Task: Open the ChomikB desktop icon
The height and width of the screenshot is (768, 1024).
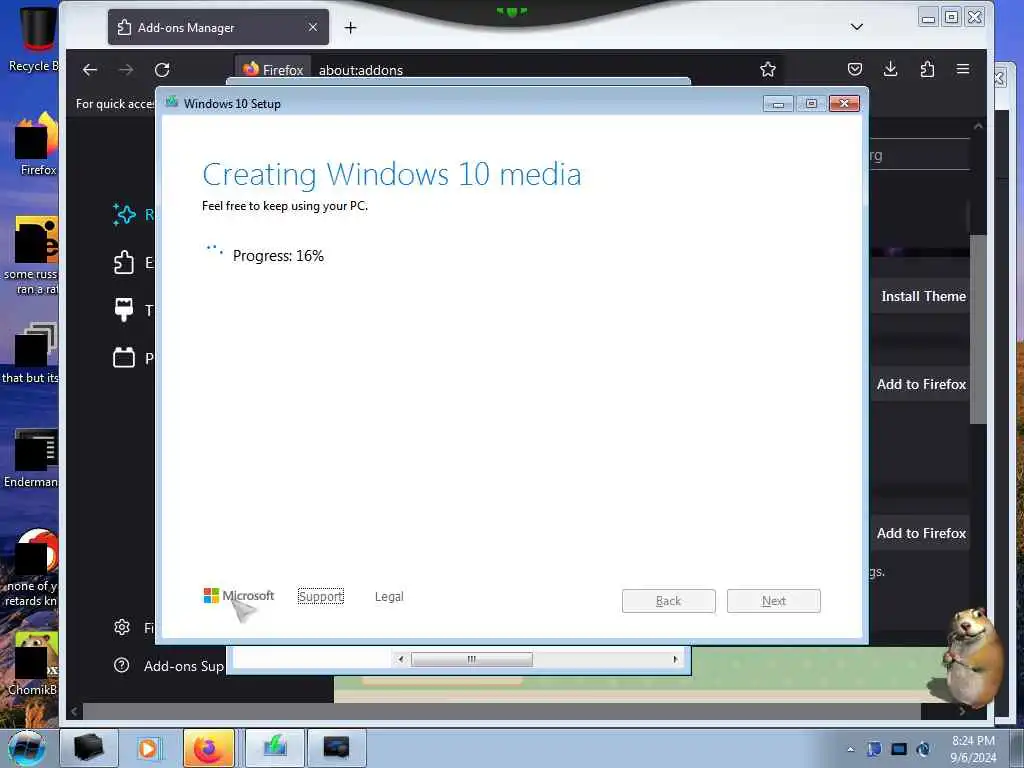Action: click(x=33, y=663)
